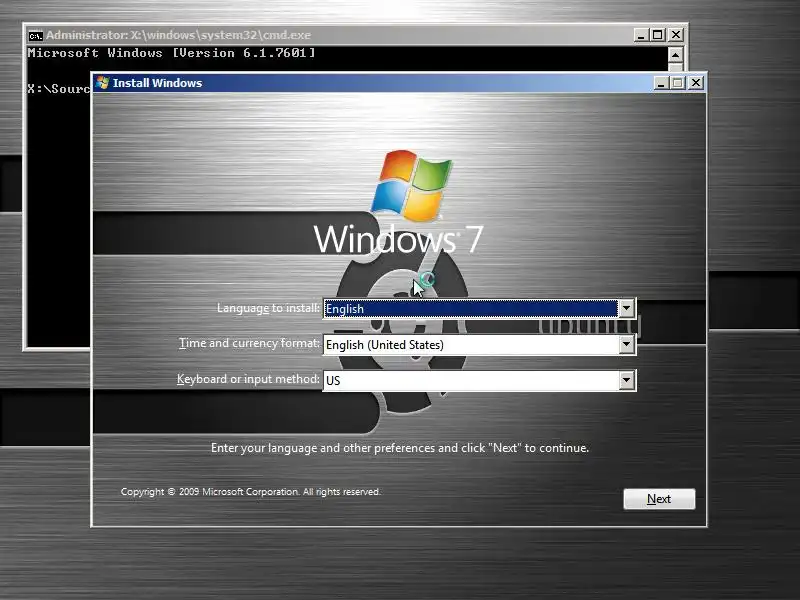Open Keyboard or input method dropdown arrow

pyautogui.click(x=627, y=380)
